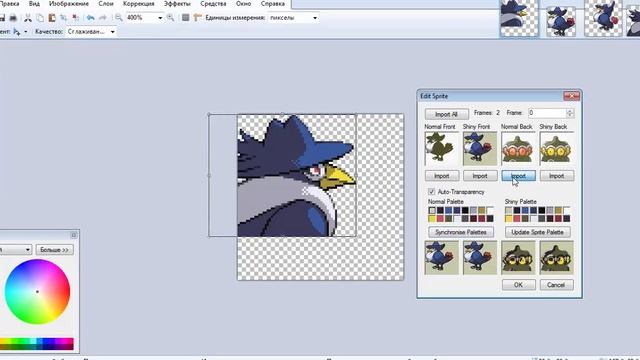Click the Zoom out magnifier icon
This screenshot has height=360, width=640.
point(118,18)
